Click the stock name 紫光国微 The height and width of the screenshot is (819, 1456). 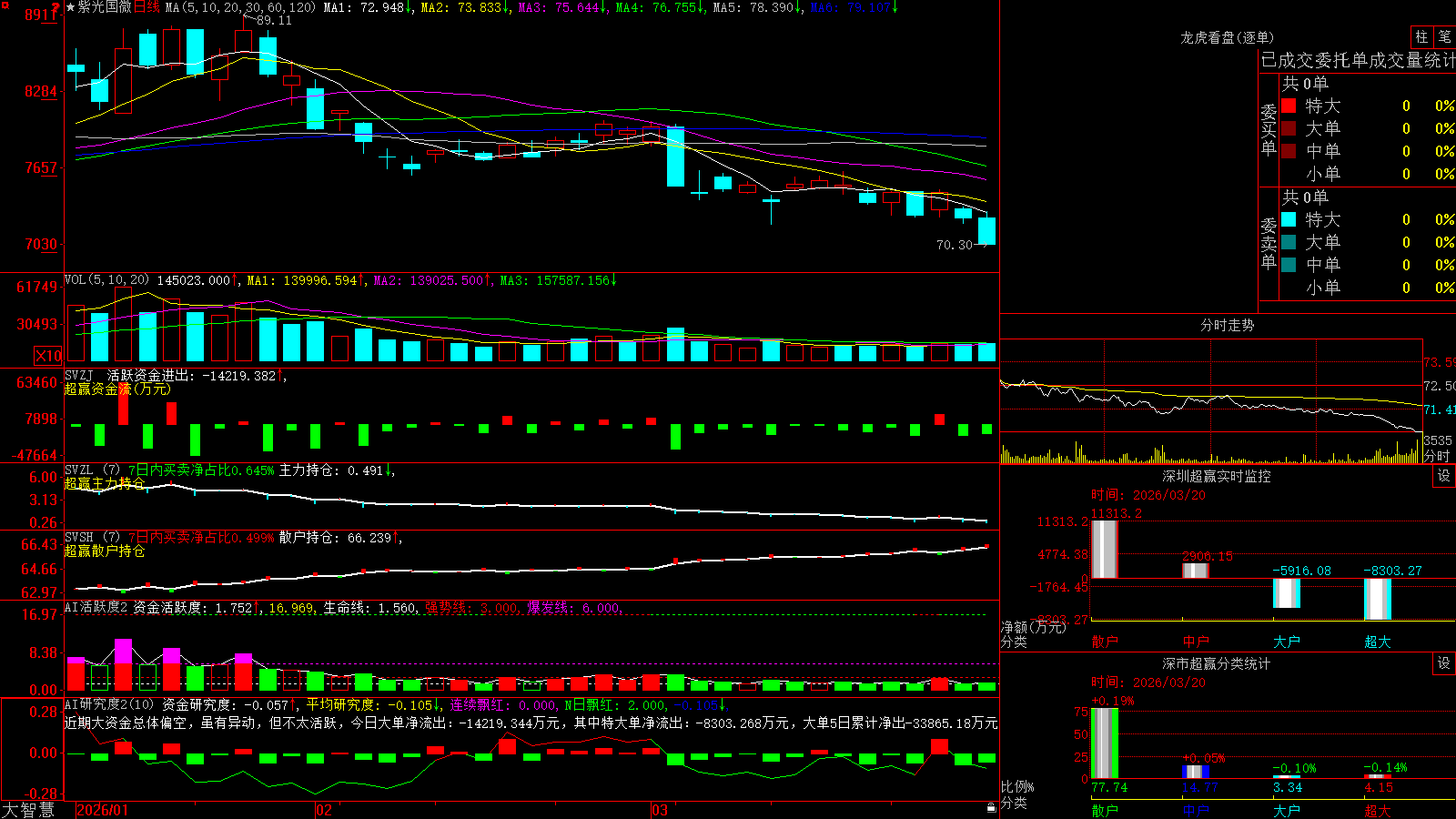(x=105, y=7)
